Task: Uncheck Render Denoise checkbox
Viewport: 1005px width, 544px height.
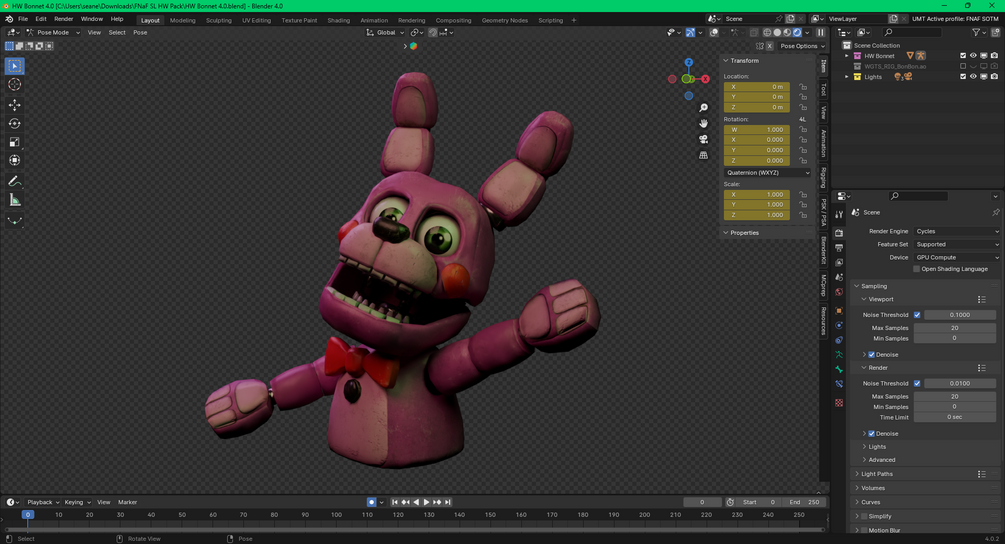Action: coord(872,434)
